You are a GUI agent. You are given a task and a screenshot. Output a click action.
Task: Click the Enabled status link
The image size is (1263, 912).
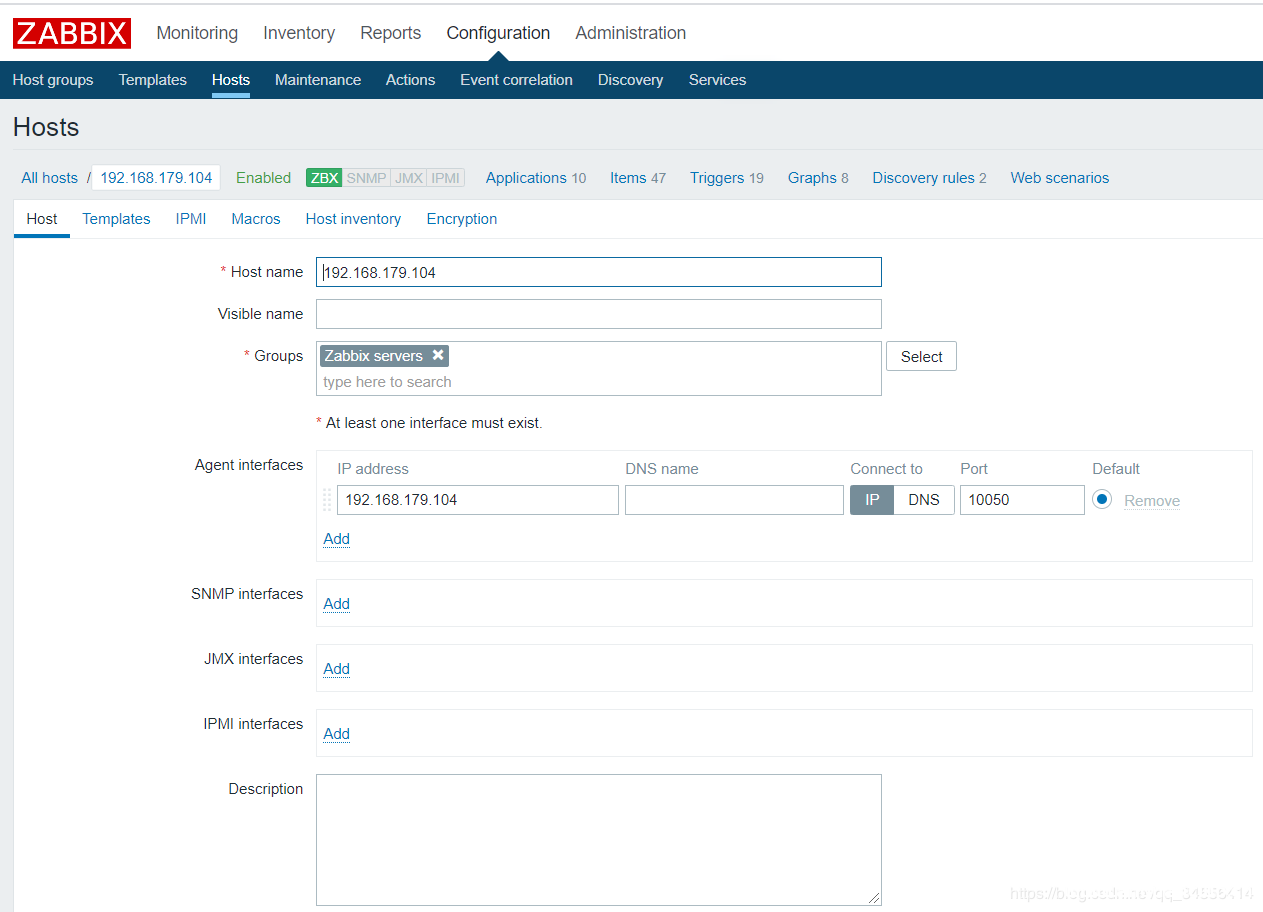tap(263, 177)
